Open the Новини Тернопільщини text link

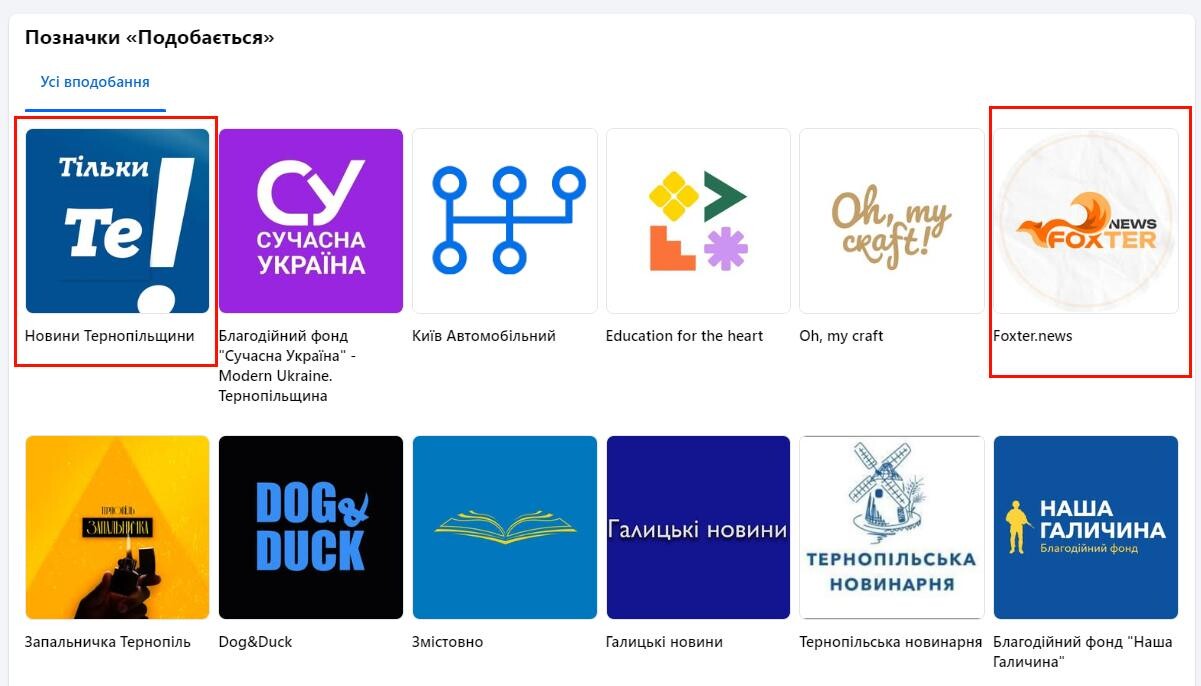[110, 336]
